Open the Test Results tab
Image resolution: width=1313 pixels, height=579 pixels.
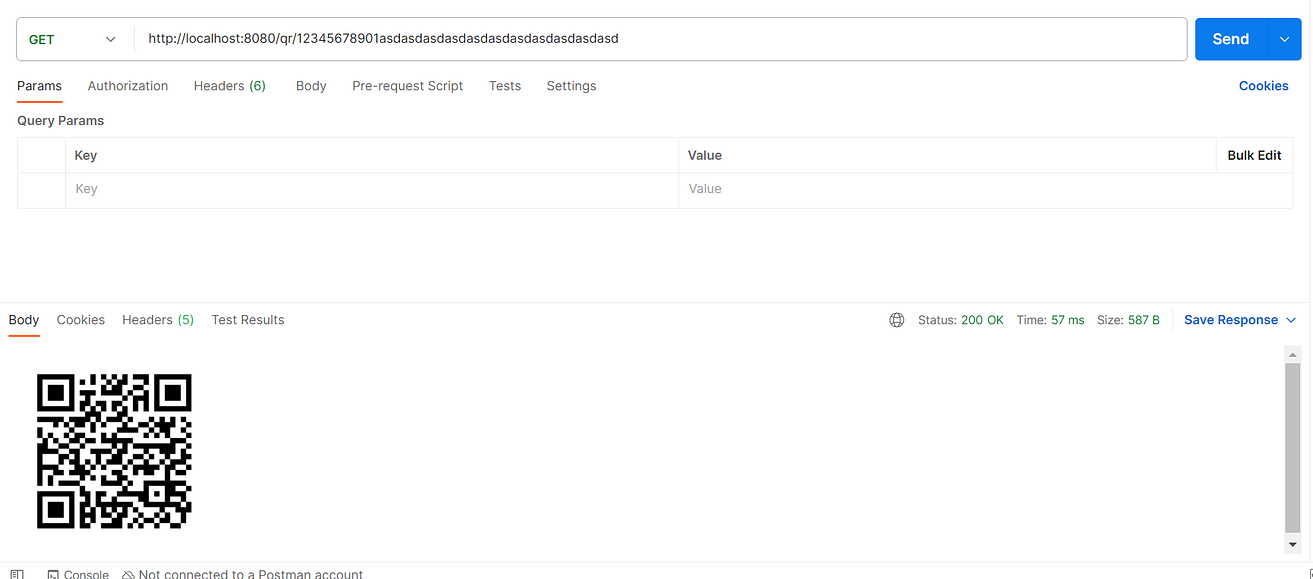tap(248, 320)
